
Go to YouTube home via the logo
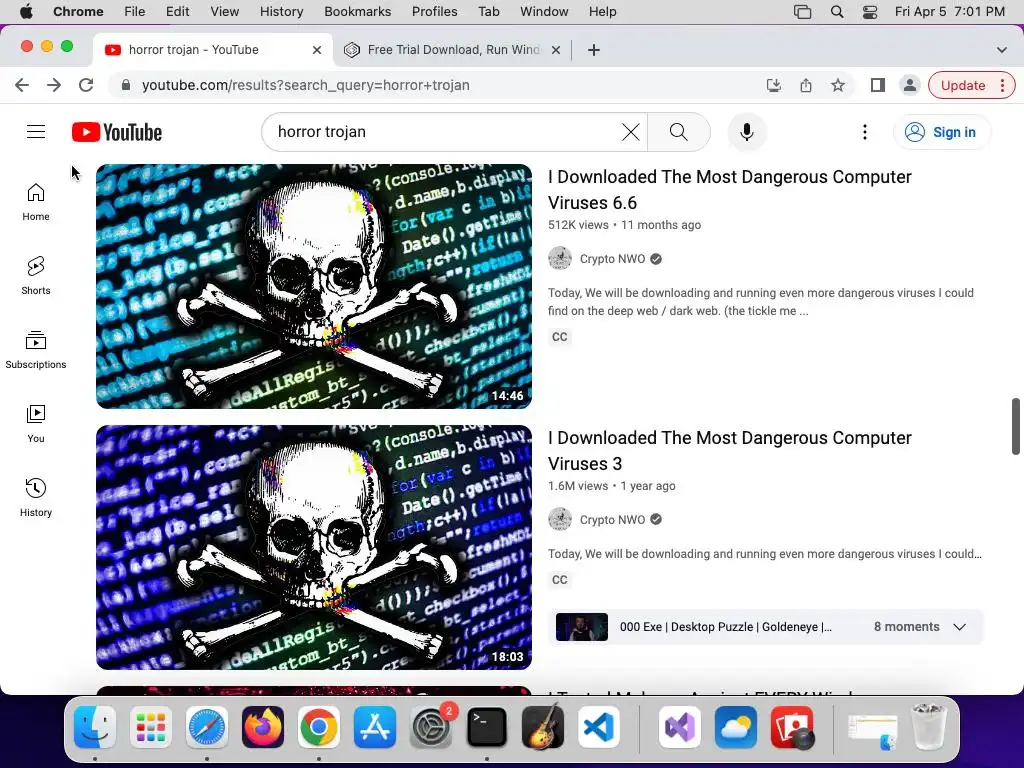point(117,132)
